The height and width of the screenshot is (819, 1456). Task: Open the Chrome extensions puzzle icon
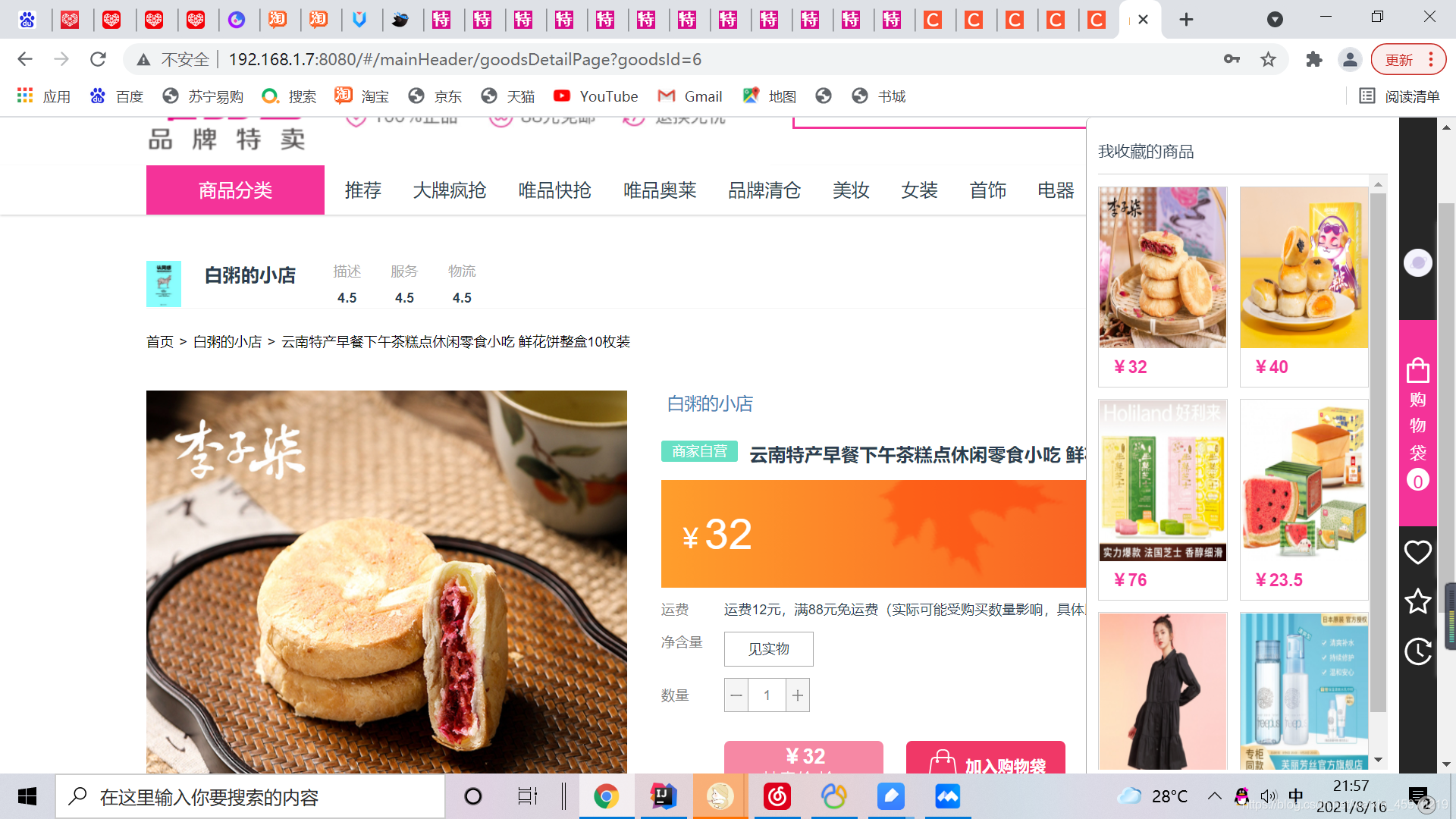[1314, 58]
